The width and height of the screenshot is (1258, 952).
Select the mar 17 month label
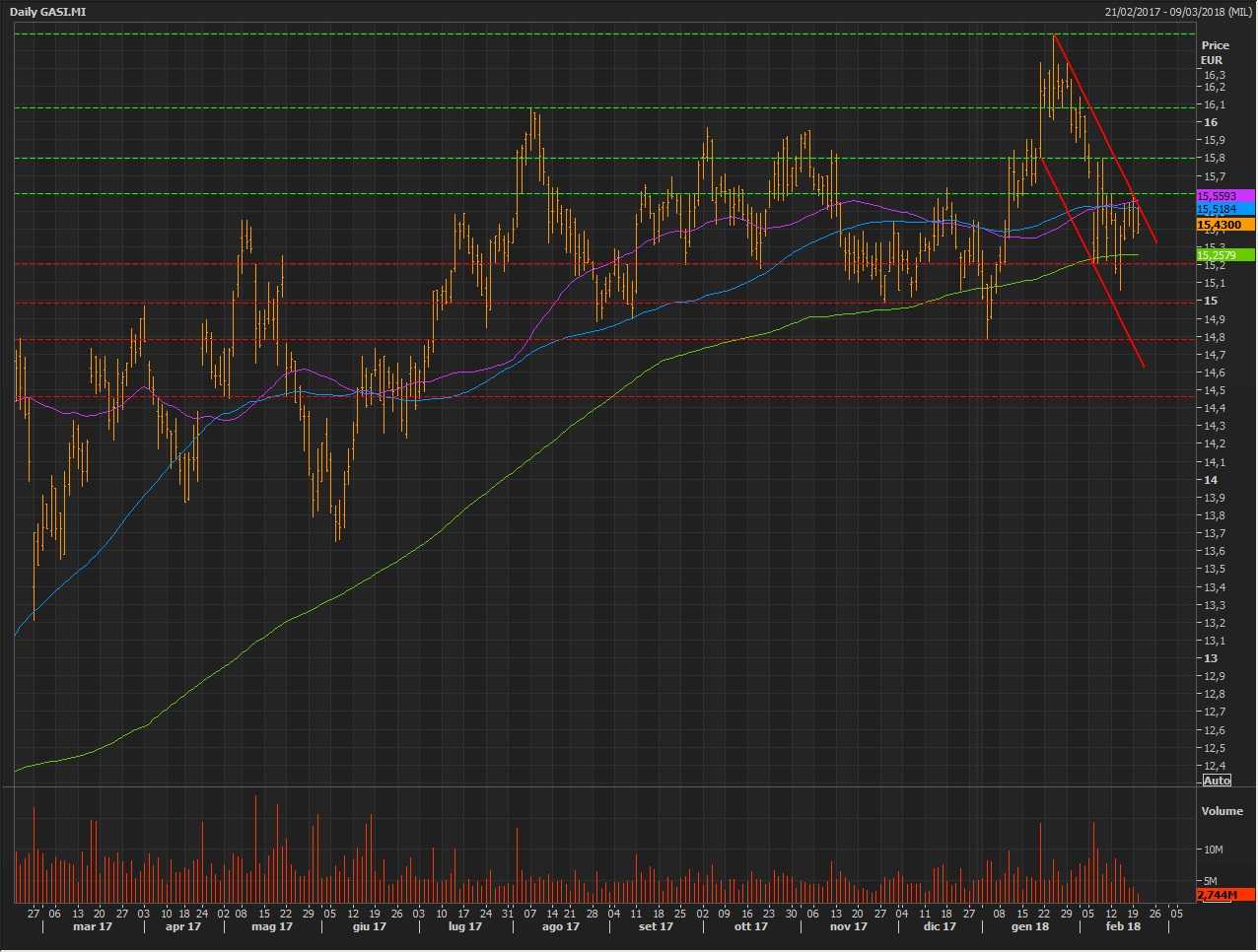click(x=93, y=926)
